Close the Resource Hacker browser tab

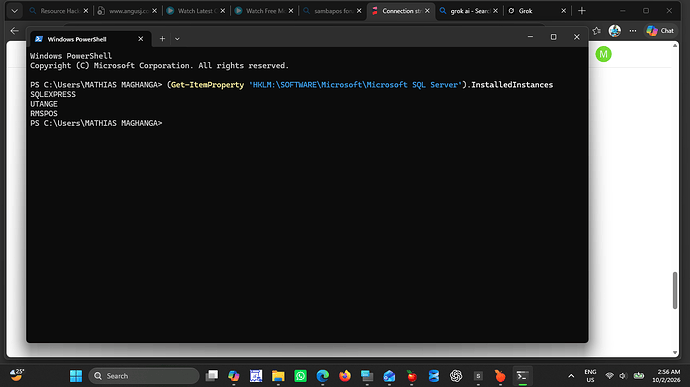[86, 11]
